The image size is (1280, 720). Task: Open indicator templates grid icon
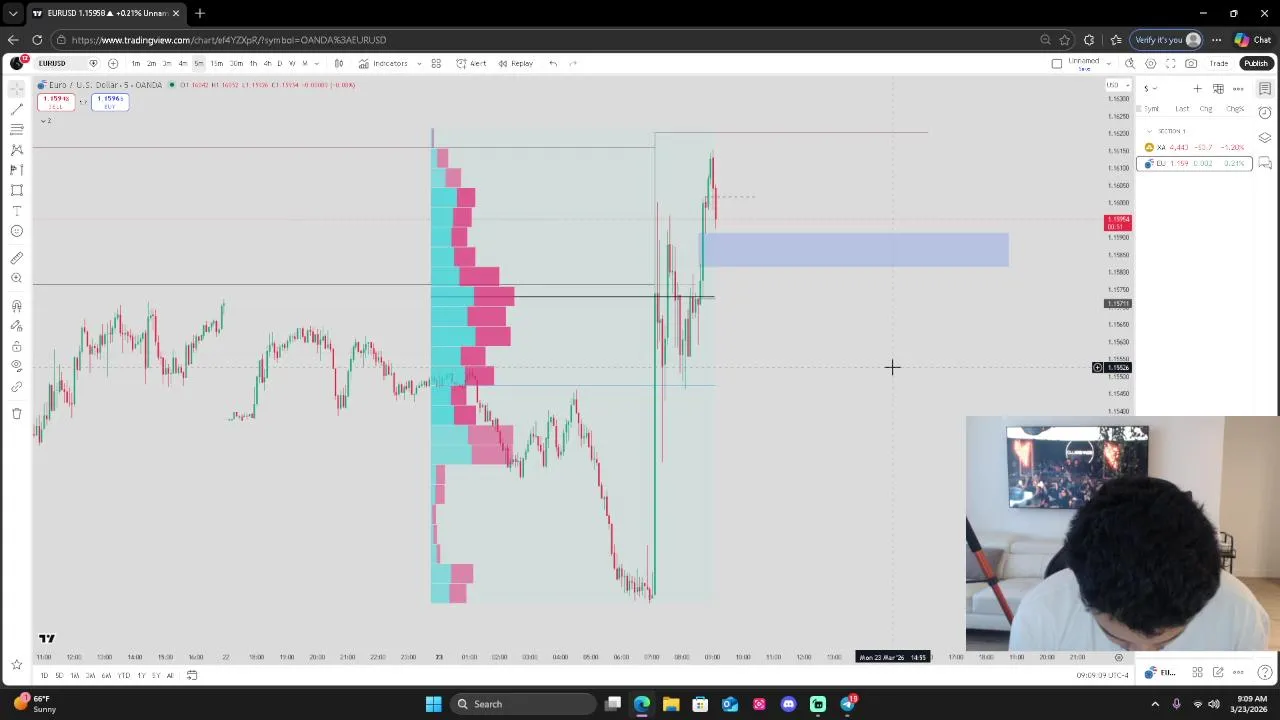[436, 63]
